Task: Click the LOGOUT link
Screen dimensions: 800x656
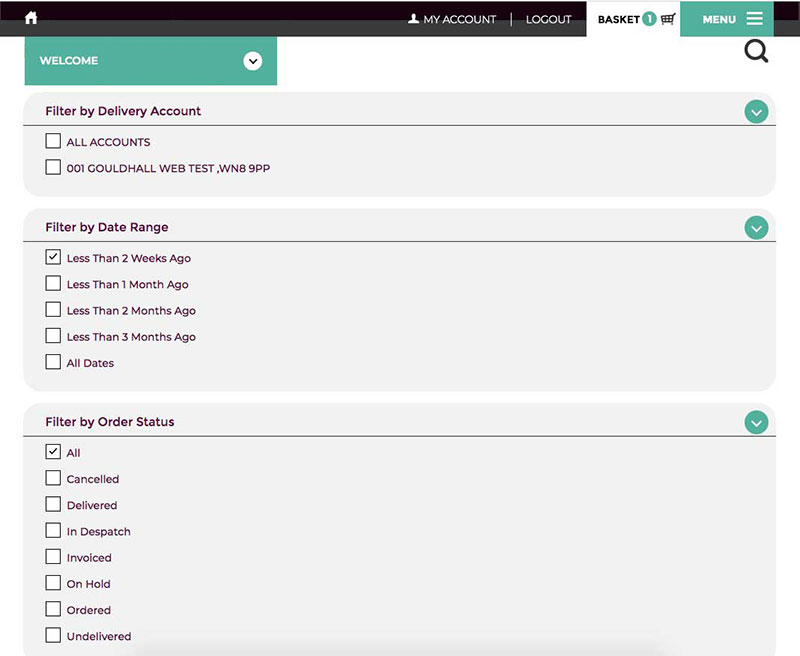Action: coord(548,19)
